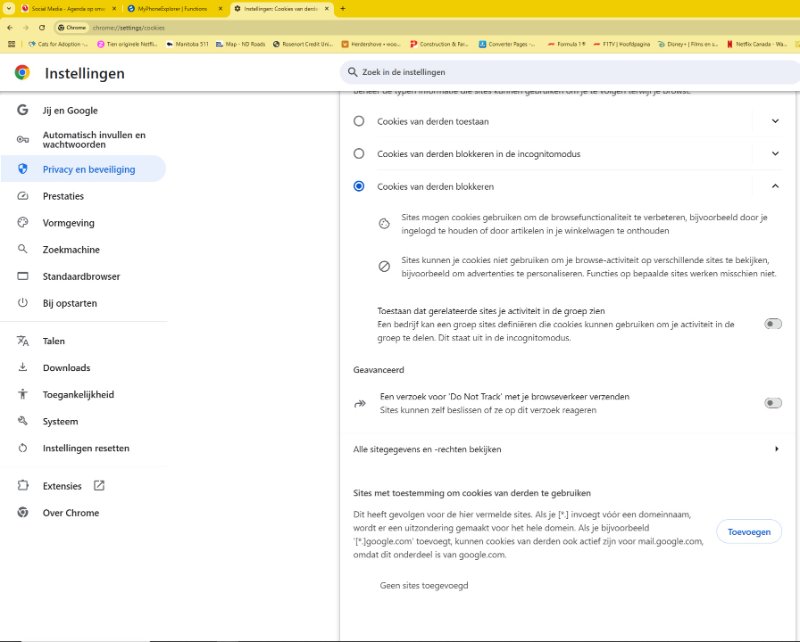Open Alle sitegegevens en -rechten bekijken

tap(567, 449)
